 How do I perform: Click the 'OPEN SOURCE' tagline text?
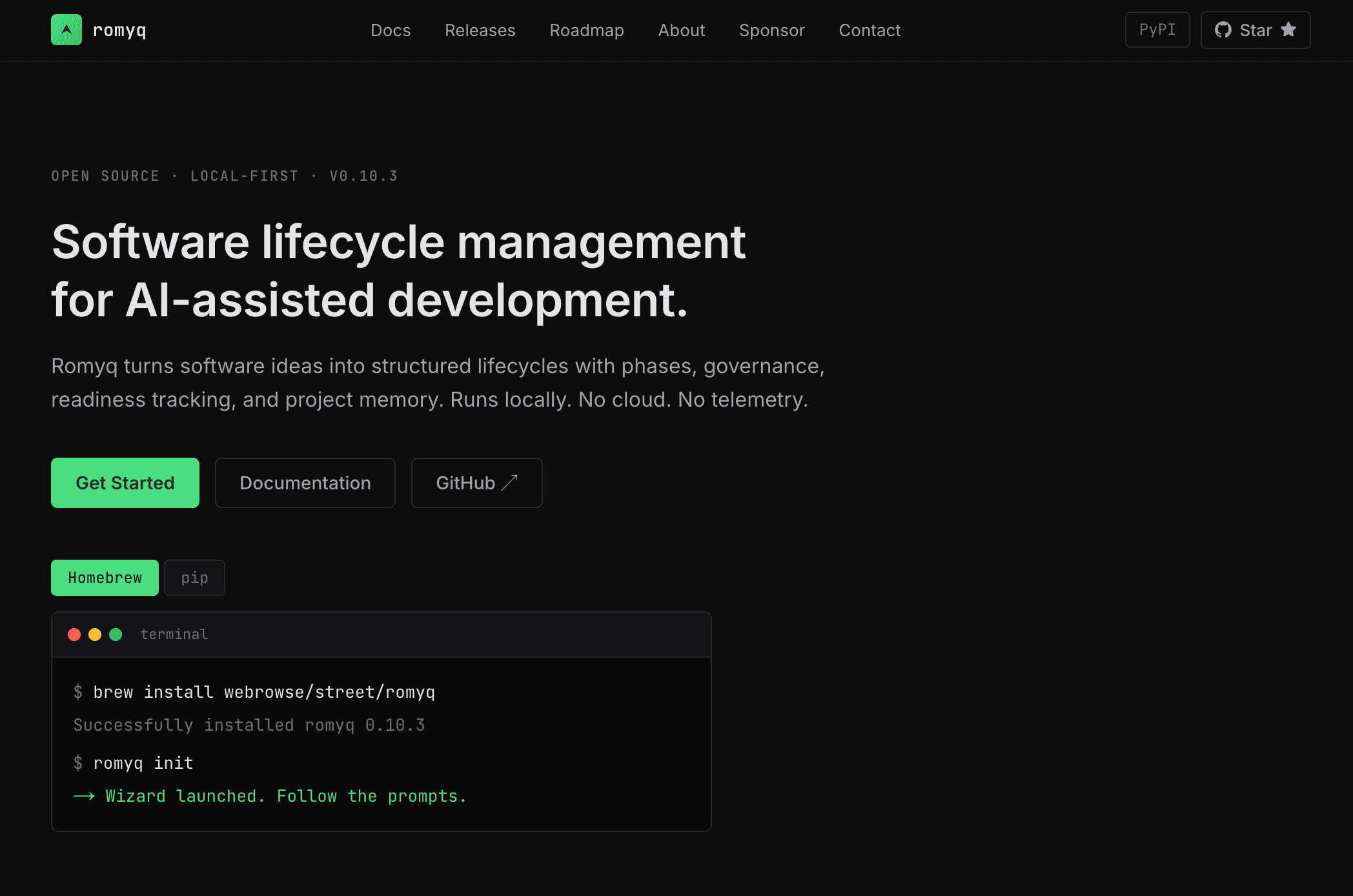coord(105,176)
